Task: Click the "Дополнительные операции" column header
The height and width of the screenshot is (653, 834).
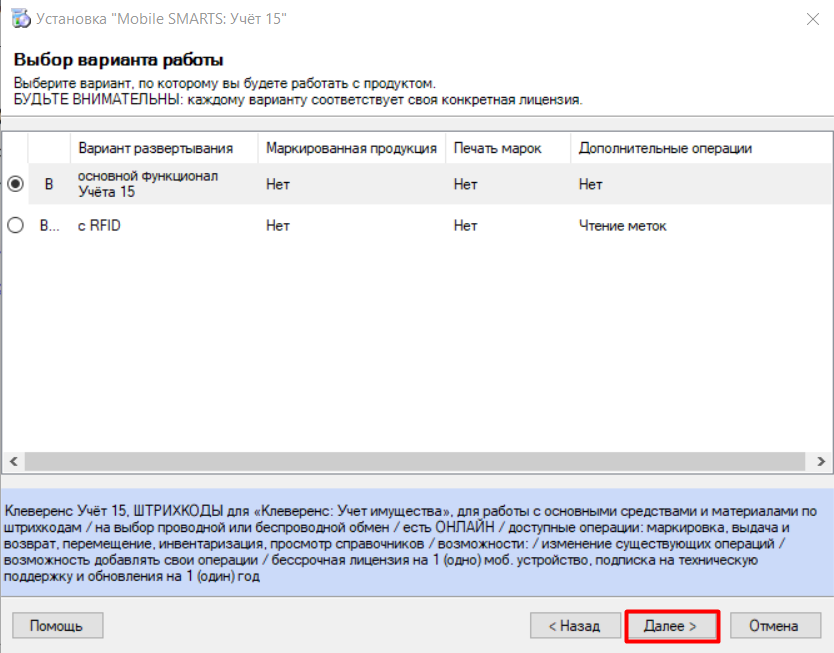Action: pyautogui.click(x=664, y=148)
